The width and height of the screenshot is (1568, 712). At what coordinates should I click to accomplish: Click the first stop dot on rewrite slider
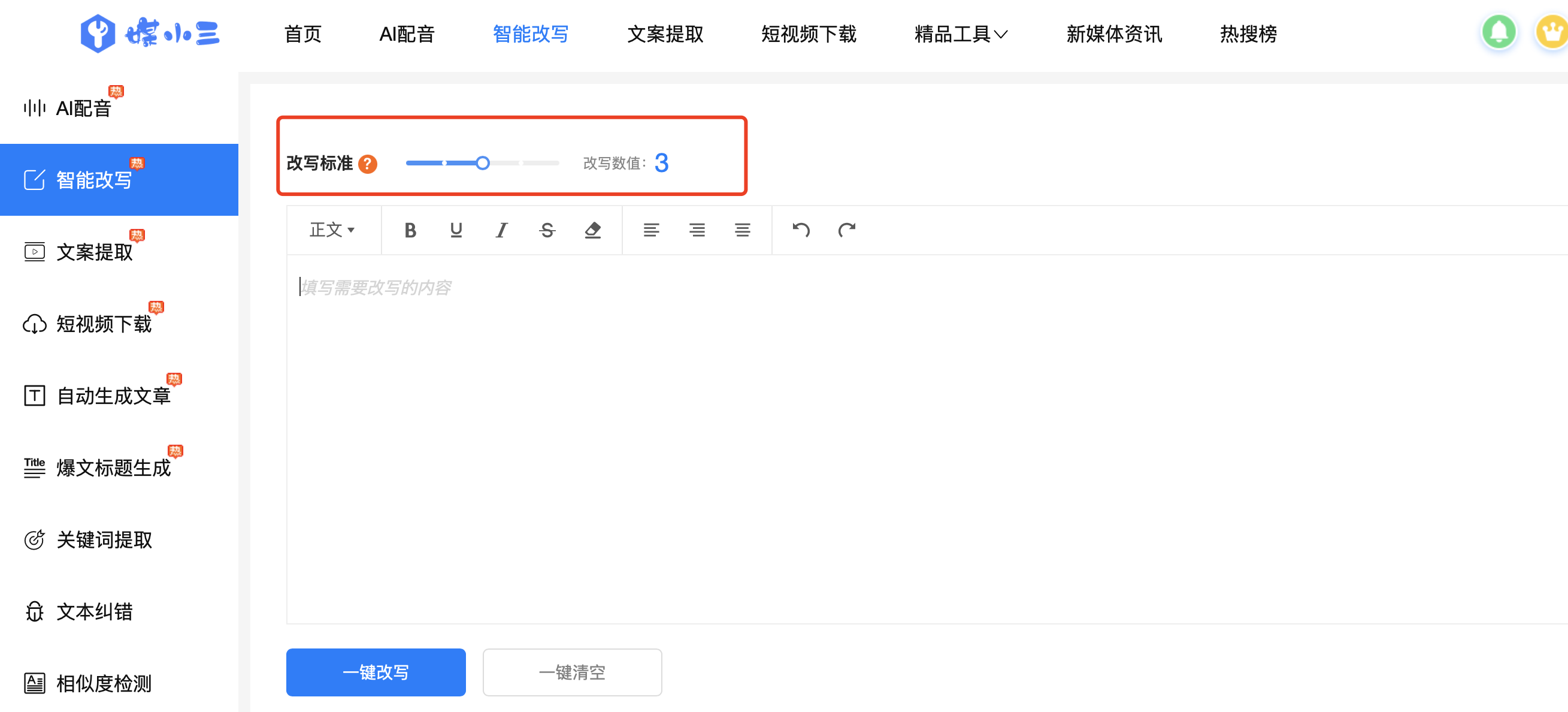point(445,162)
